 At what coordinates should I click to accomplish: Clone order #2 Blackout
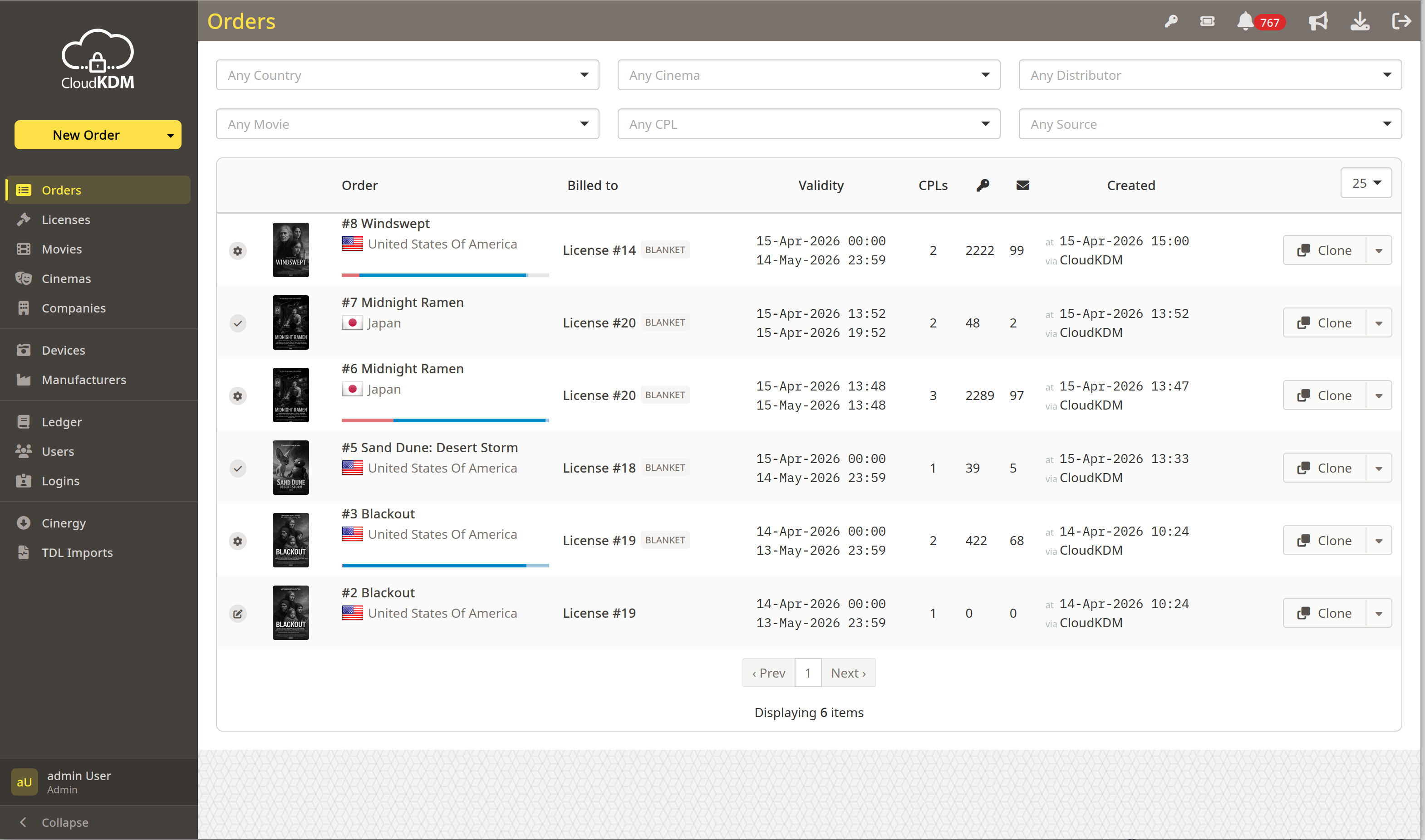pos(1324,613)
